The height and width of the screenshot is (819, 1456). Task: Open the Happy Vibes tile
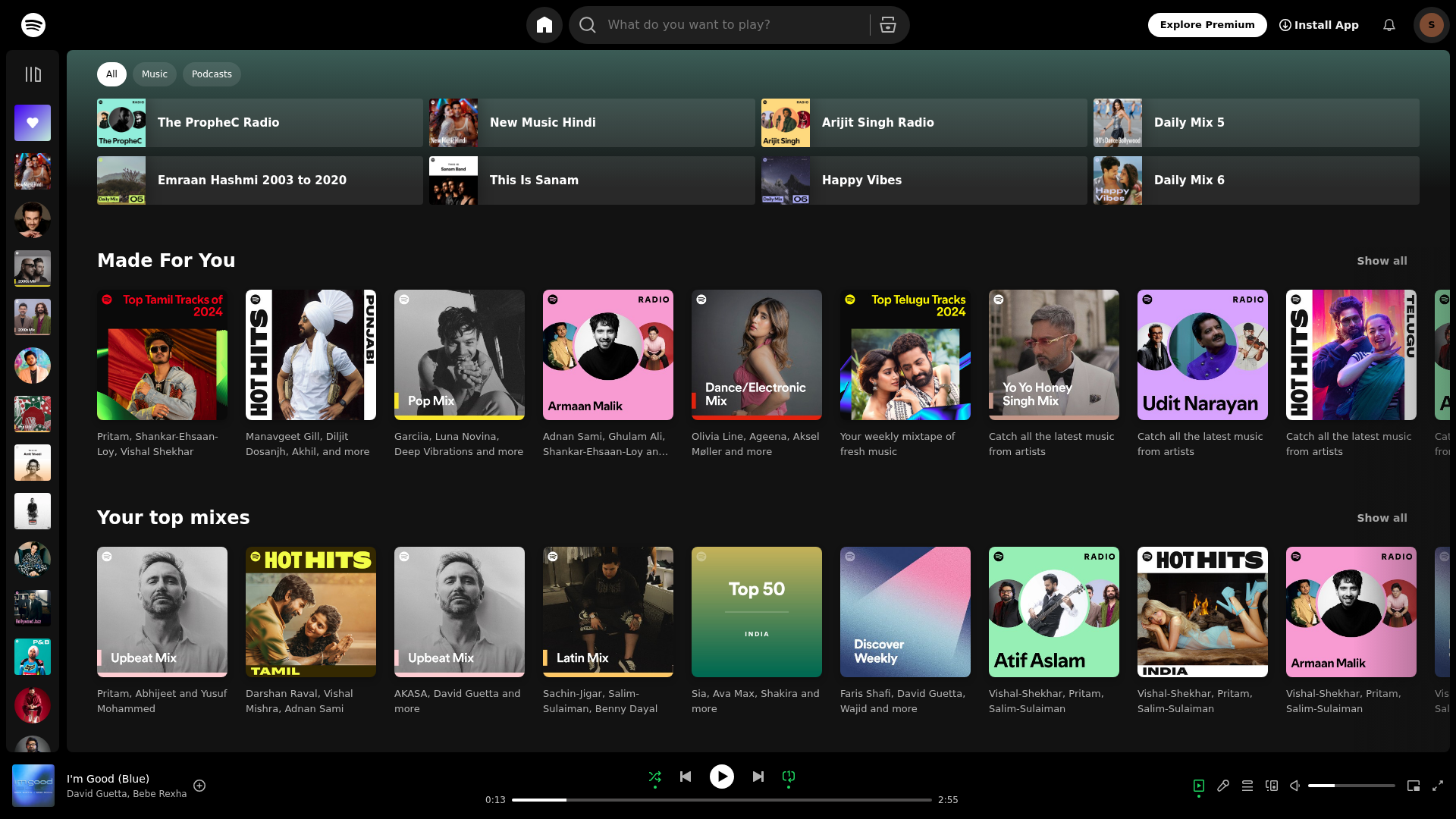coord(924,180)
